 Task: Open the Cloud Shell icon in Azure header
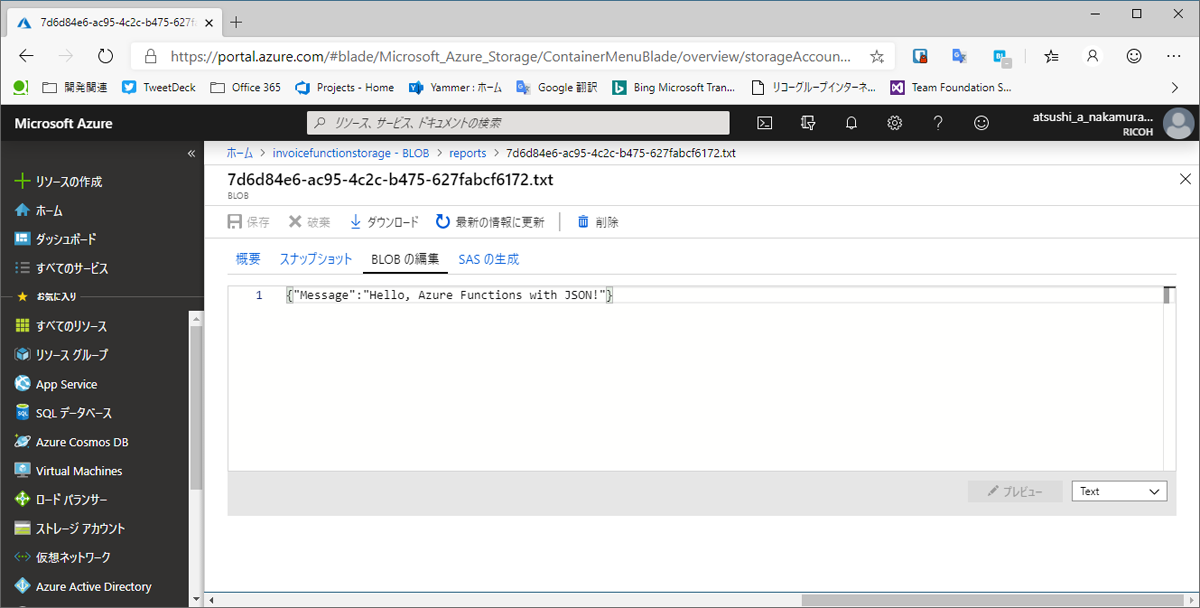764,123
